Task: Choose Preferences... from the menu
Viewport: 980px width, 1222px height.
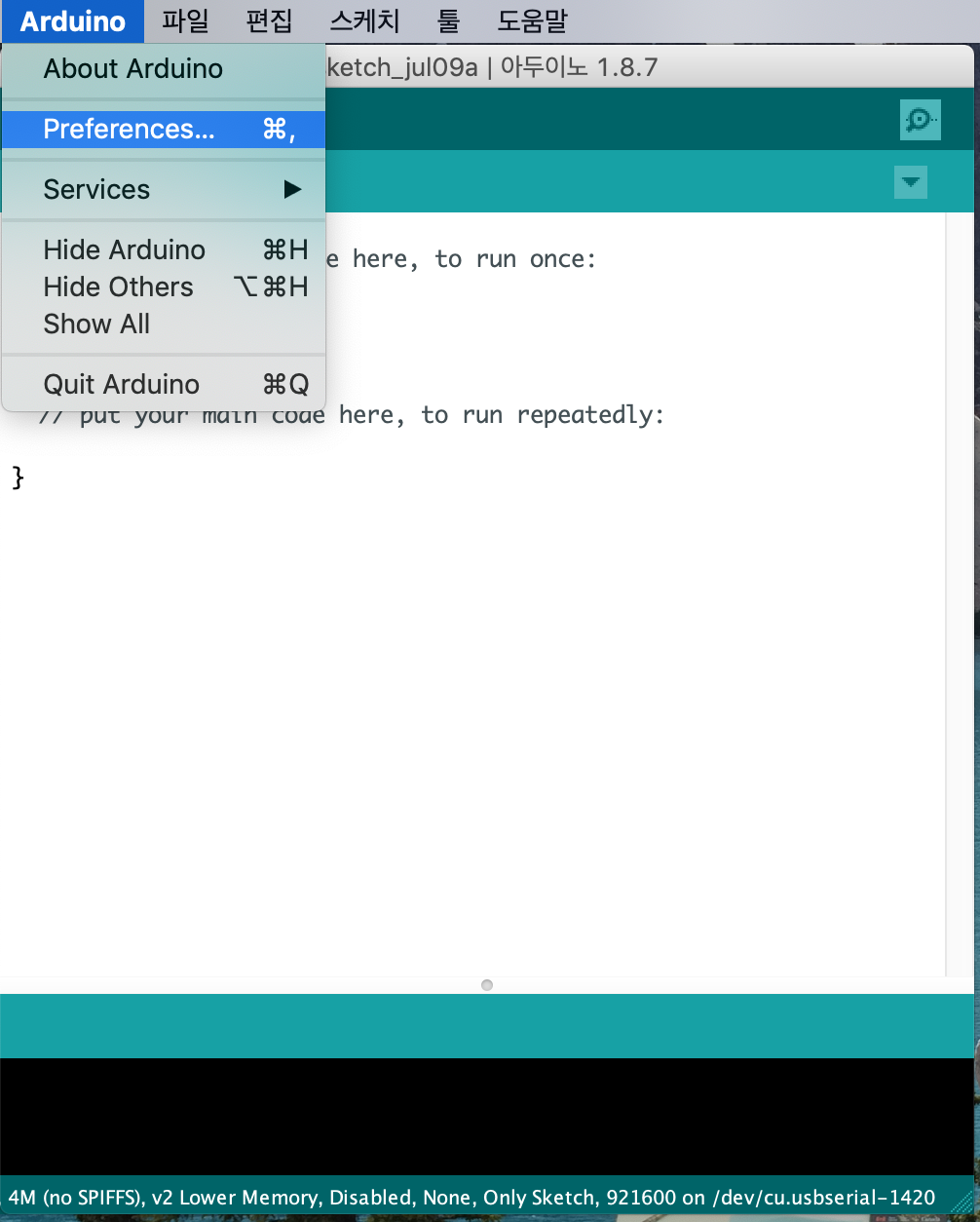Action: tap(163, 130)
